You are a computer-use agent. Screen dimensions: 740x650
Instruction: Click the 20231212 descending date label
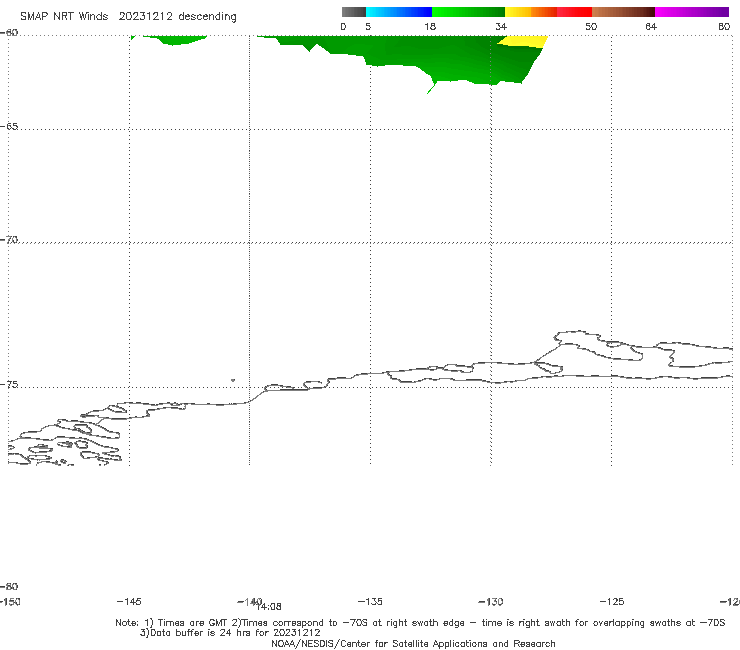pos(177,17)
